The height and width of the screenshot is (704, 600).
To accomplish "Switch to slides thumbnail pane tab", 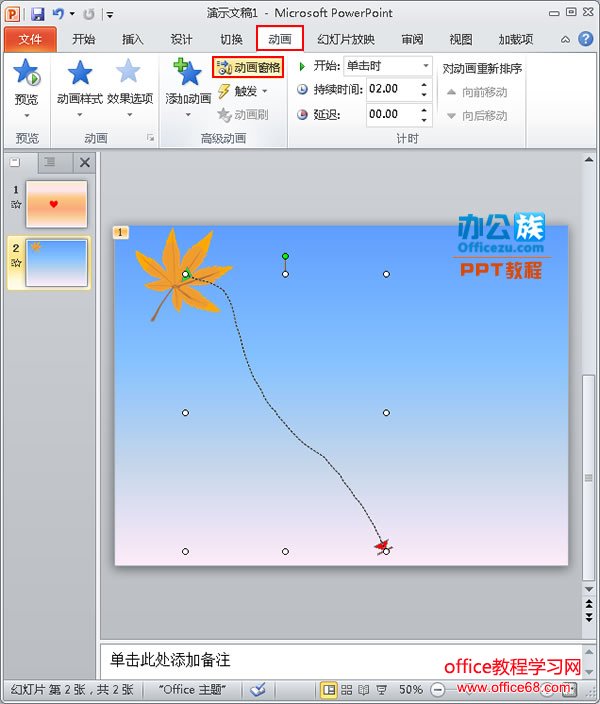I will click(x=16, y=162).
